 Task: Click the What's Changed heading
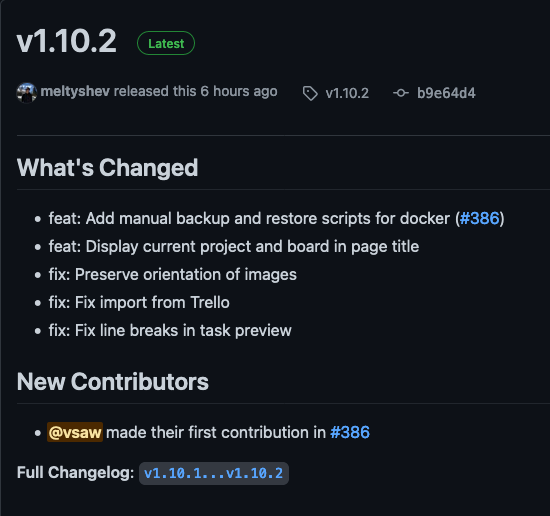(x=107, y=168)
